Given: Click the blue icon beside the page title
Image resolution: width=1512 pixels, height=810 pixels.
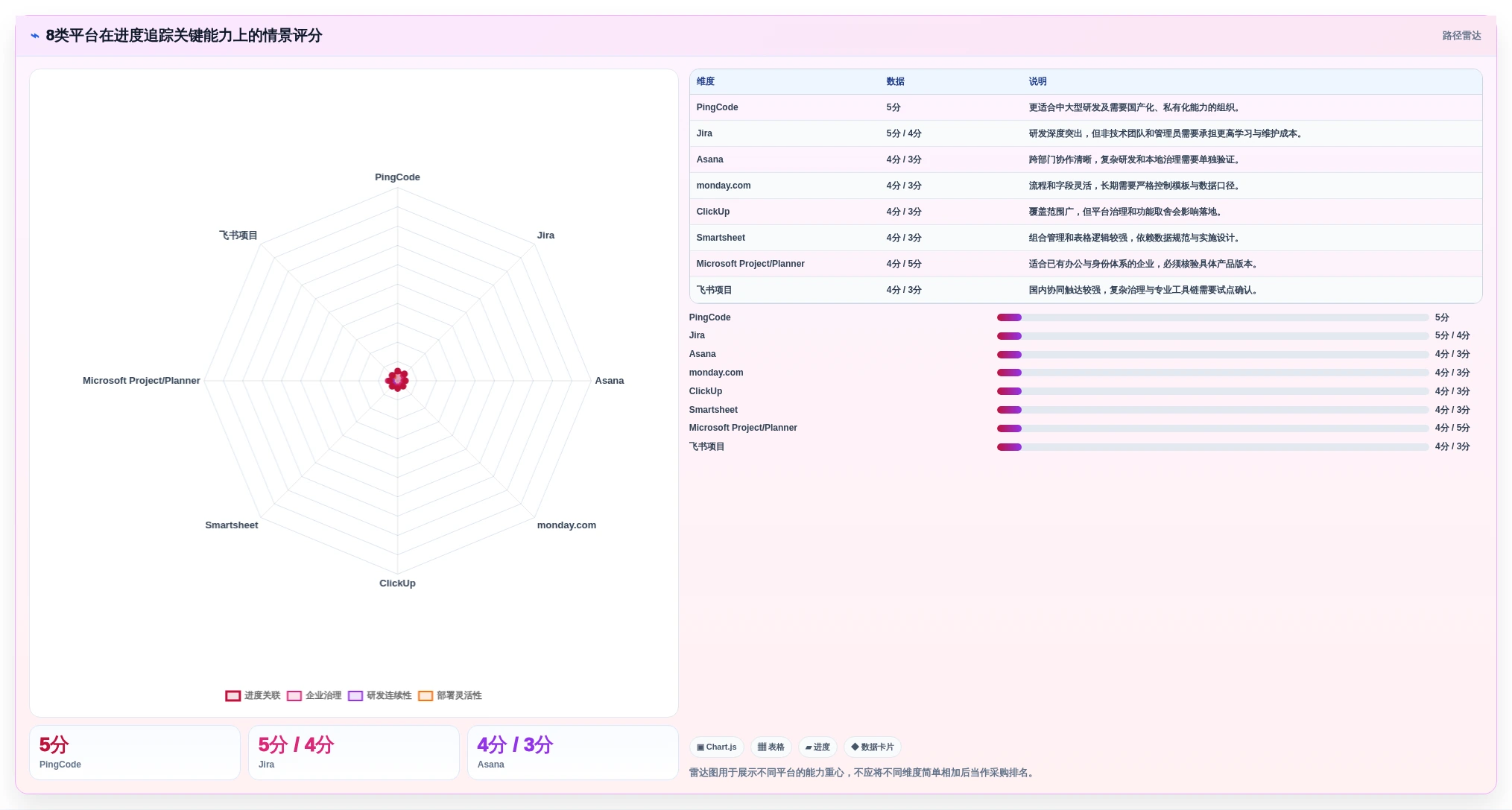Looking at the screenshot, I should (35, 36).
